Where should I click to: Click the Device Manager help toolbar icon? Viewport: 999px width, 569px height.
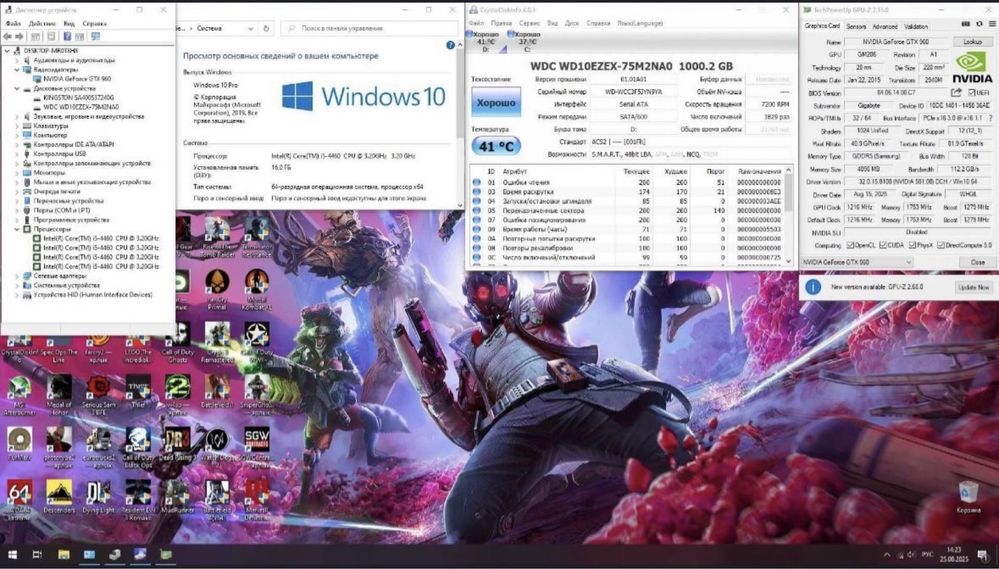click(67, 36)
